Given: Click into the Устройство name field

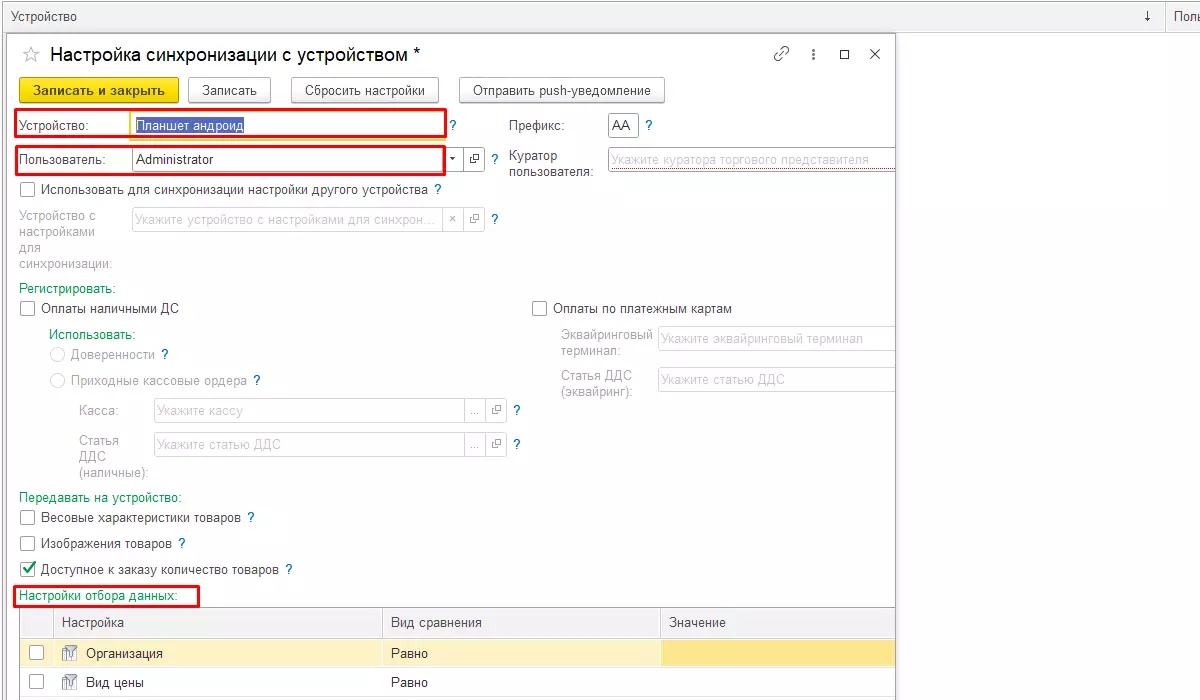Looking at the screenshot, I should pyautogui.click(x=287, y=125).
